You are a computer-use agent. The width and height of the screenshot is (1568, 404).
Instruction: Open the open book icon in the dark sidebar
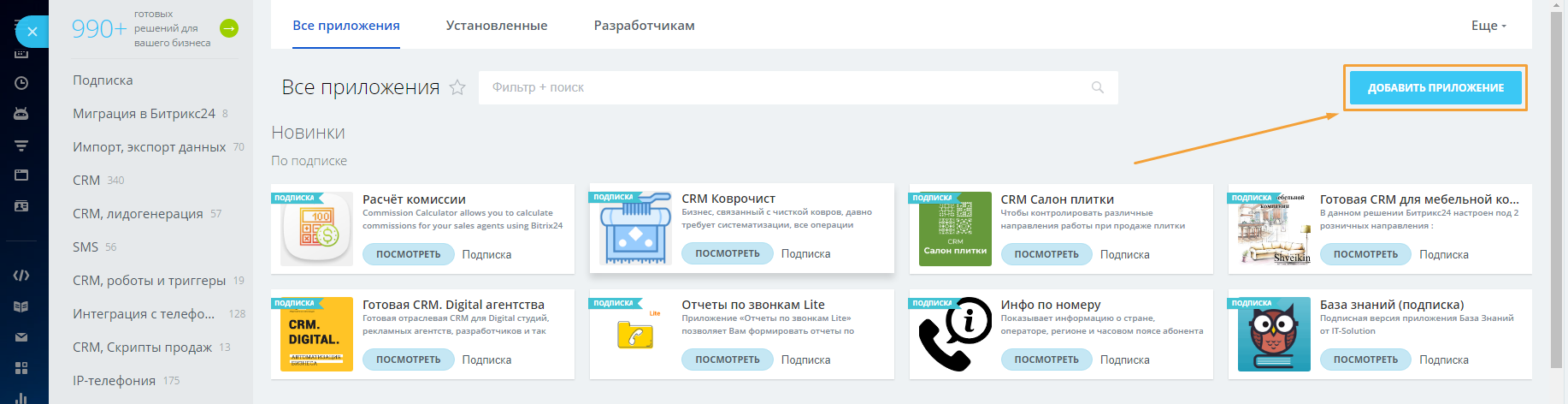(x=21, y=306)
